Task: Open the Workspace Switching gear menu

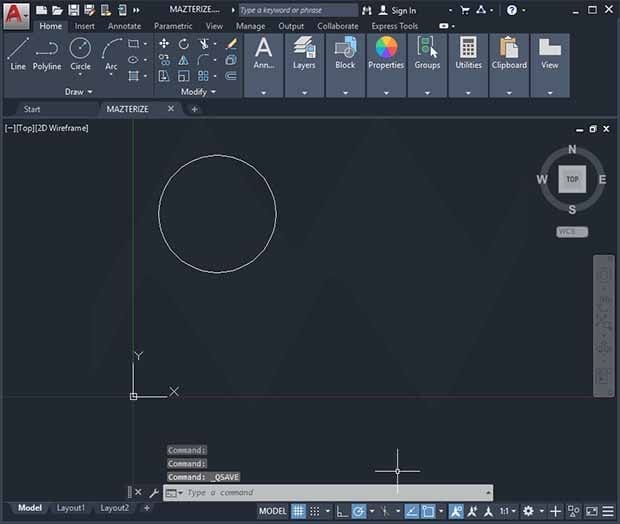Action: 528,511
